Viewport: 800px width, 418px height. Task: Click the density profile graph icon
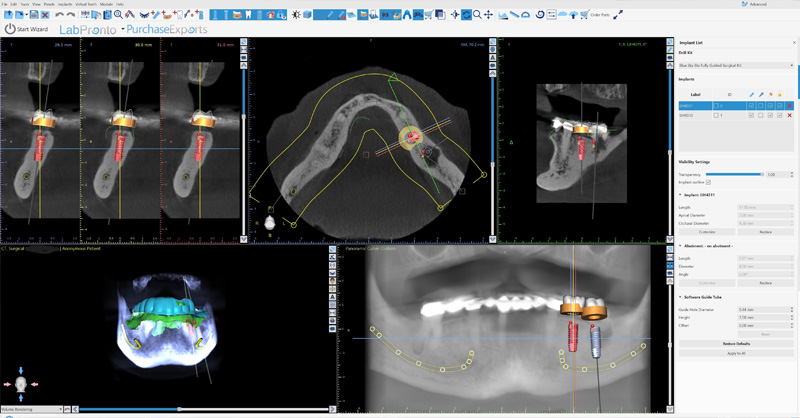503,15
